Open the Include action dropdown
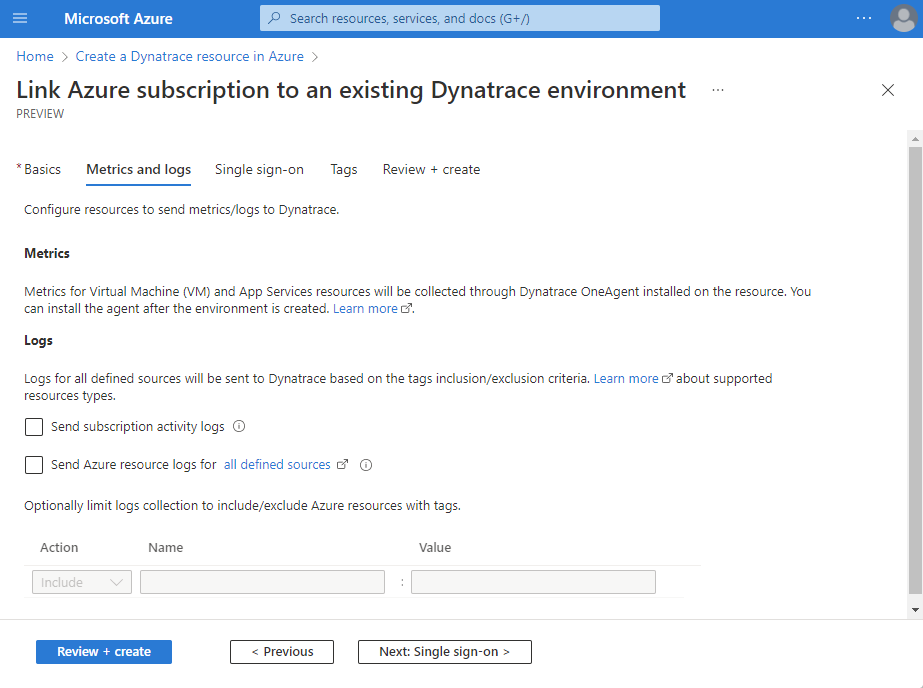 [82, 582]
